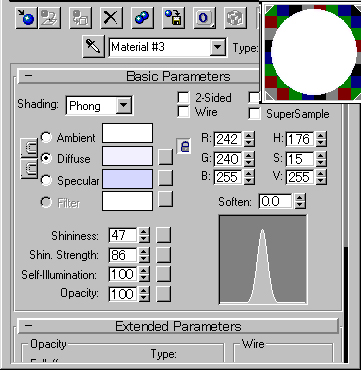Click the Material Effects Channel icon

(x=204, y=17)
